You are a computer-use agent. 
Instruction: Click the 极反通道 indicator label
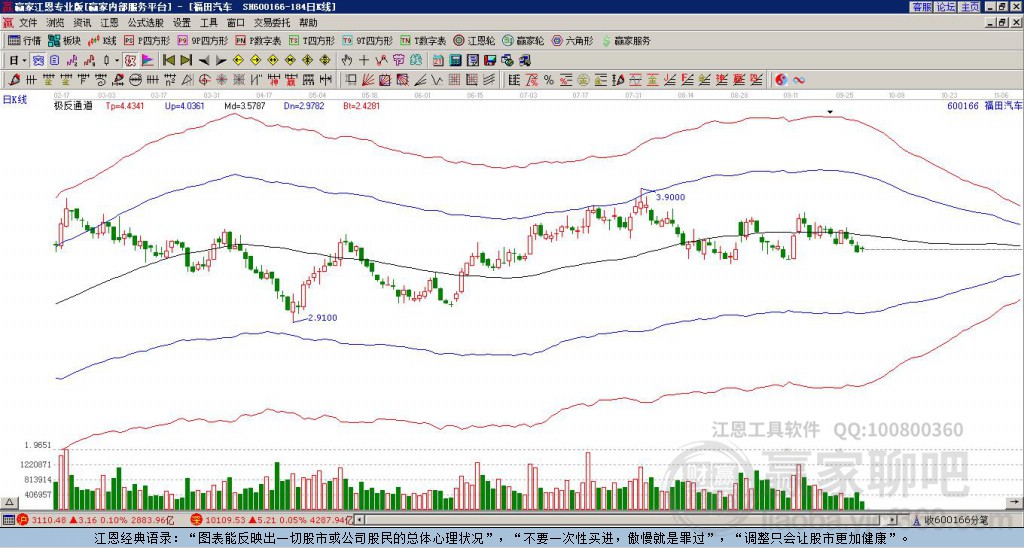tap(73, 105)
